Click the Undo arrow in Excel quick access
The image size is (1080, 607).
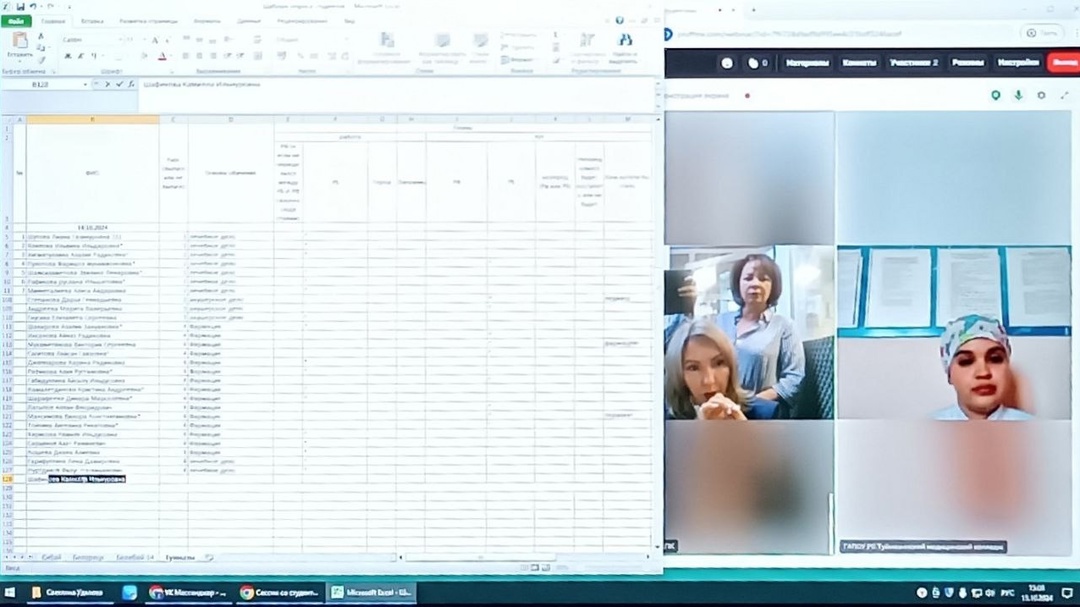tap(32, 6)
